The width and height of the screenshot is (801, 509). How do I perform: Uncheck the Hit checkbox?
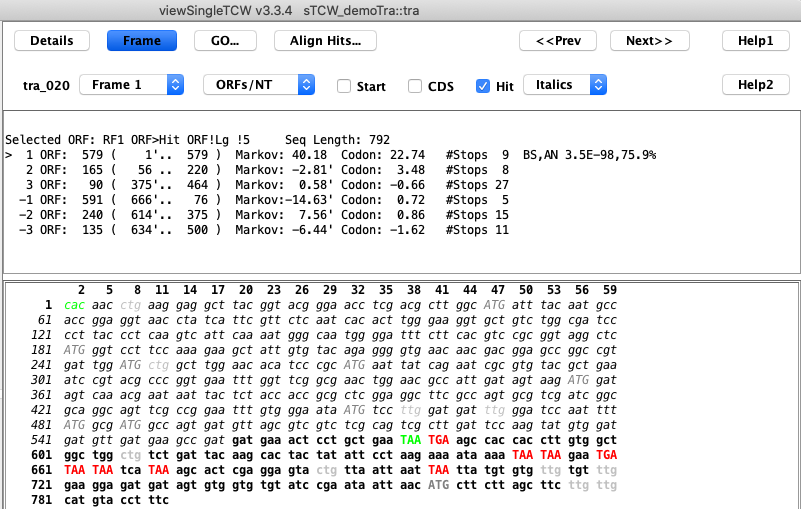483,87
